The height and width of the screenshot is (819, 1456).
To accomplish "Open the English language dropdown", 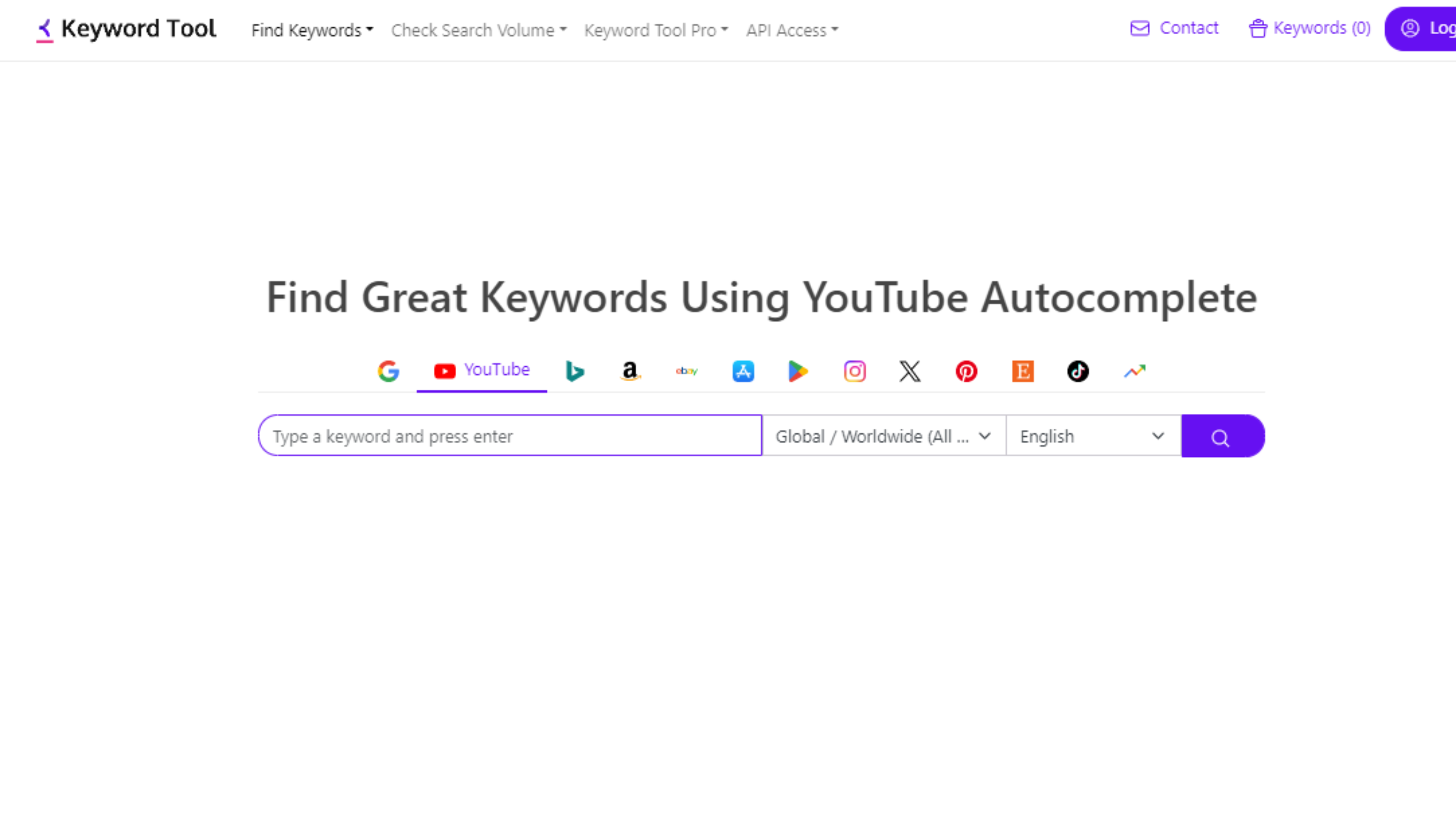I will pyautogui.click(x=1092, y=436).
